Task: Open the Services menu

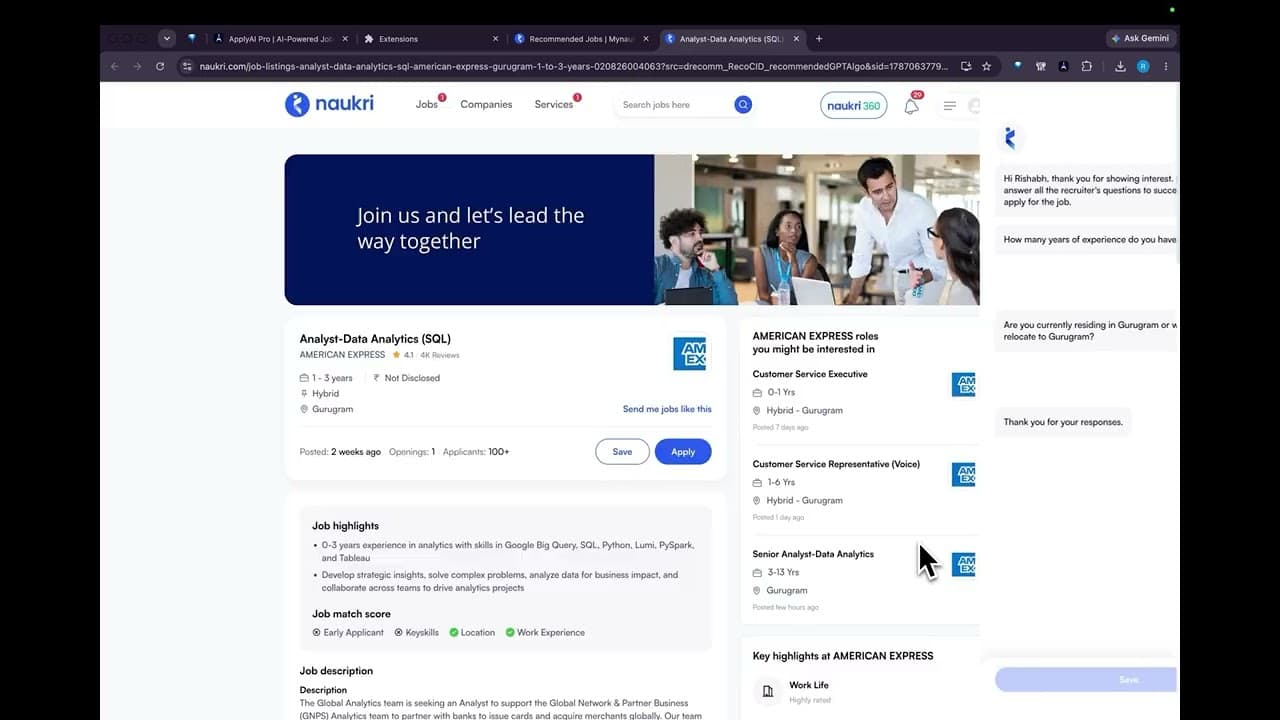Action: coord(553,104)
